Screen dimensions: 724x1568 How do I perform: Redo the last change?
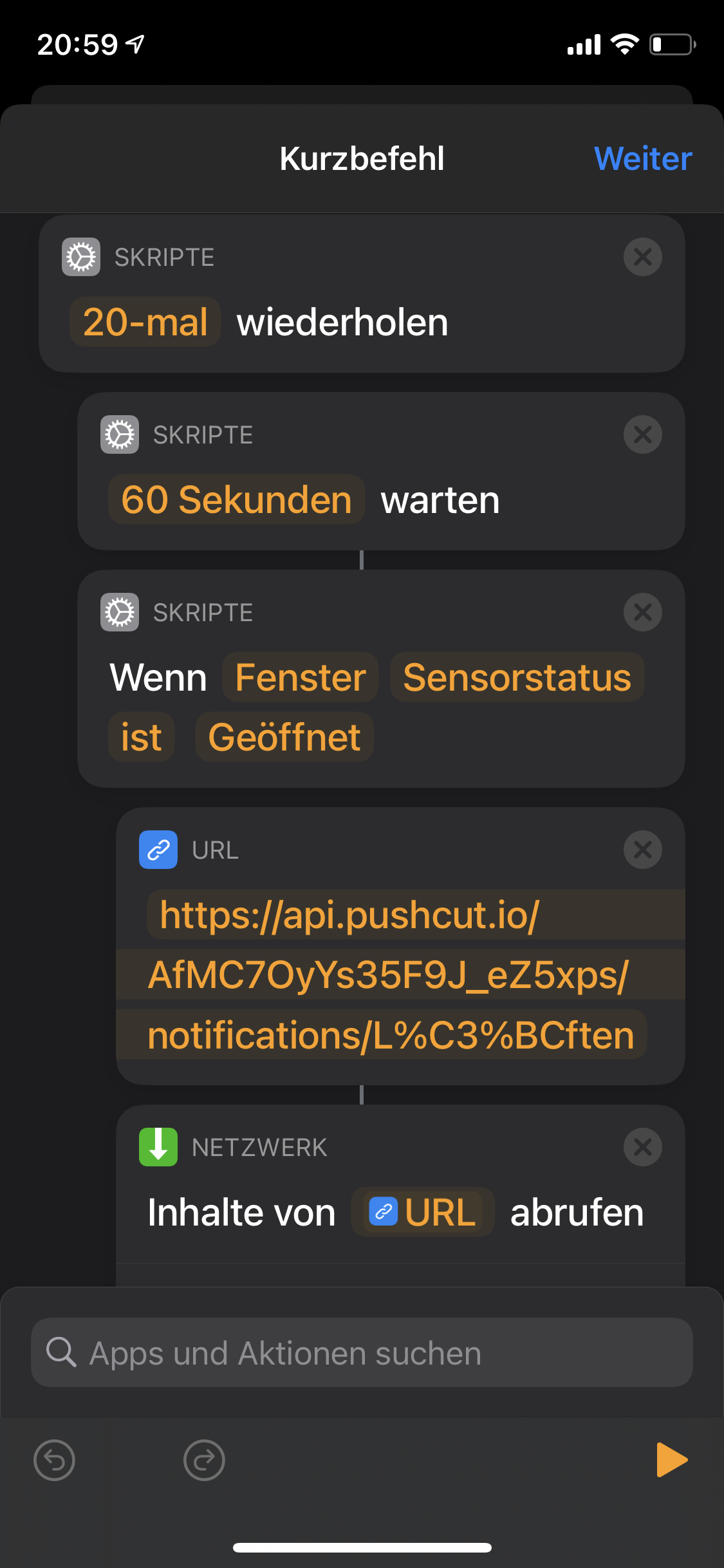point(204,1460)
